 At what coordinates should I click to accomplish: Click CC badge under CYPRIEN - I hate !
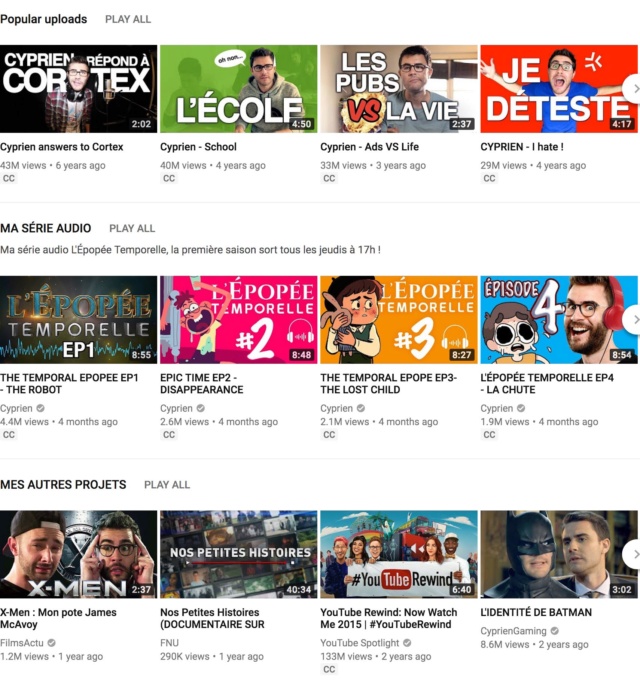pos(489,178)
